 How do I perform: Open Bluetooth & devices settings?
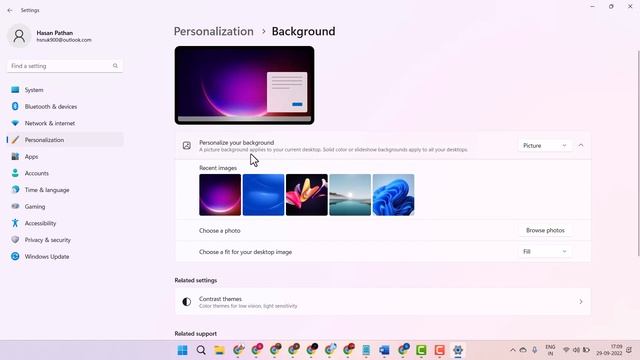coord(64,107)
